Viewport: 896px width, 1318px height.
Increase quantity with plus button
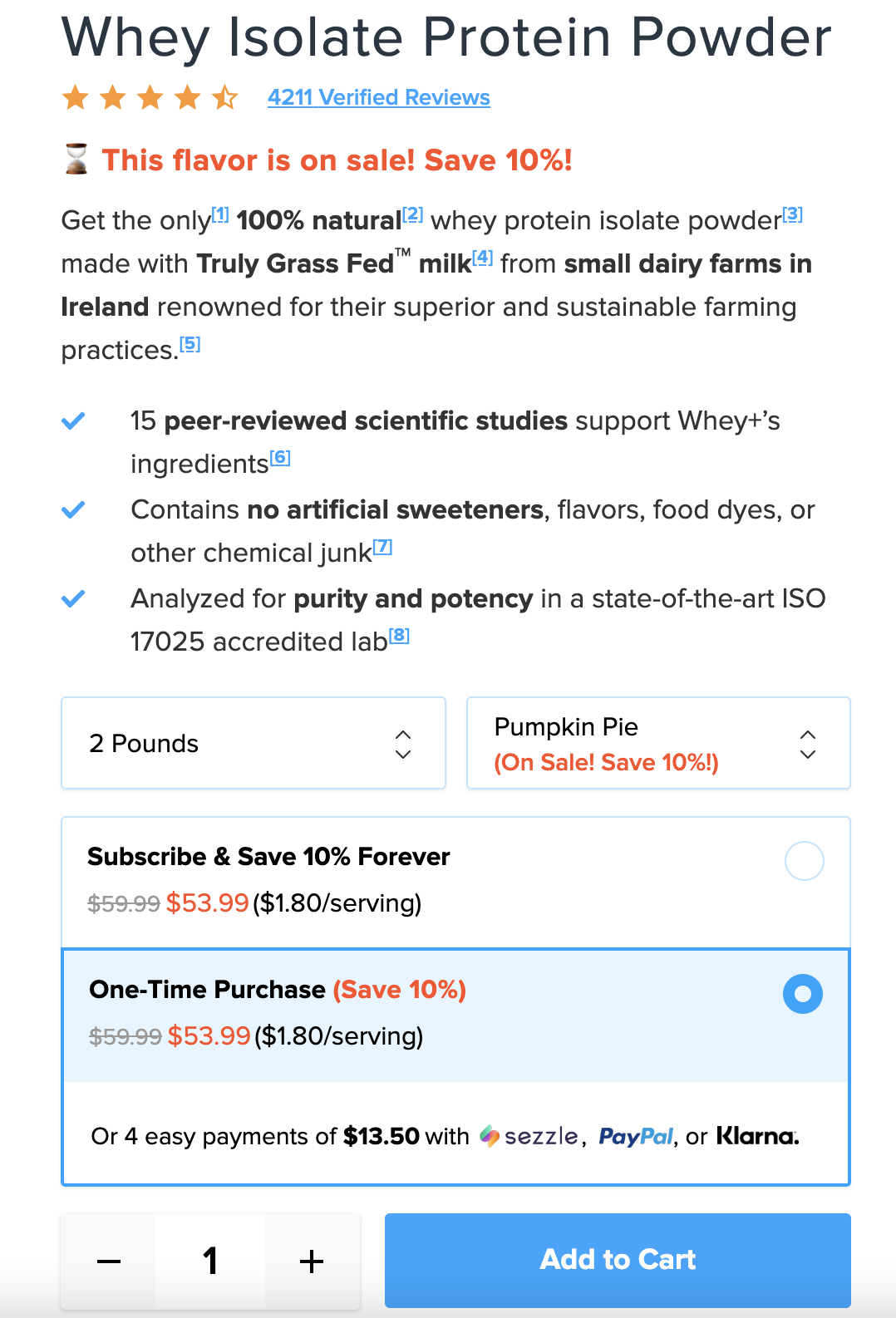312,1261
